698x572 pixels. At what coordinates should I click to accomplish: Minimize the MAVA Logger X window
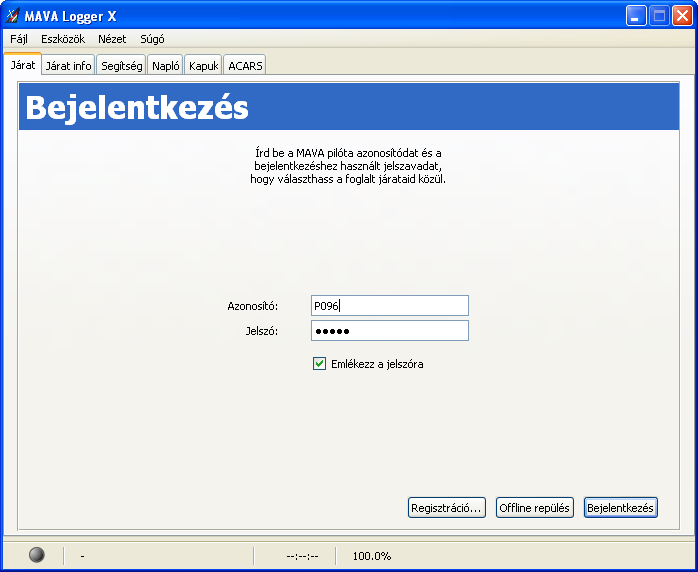(636, 16)
